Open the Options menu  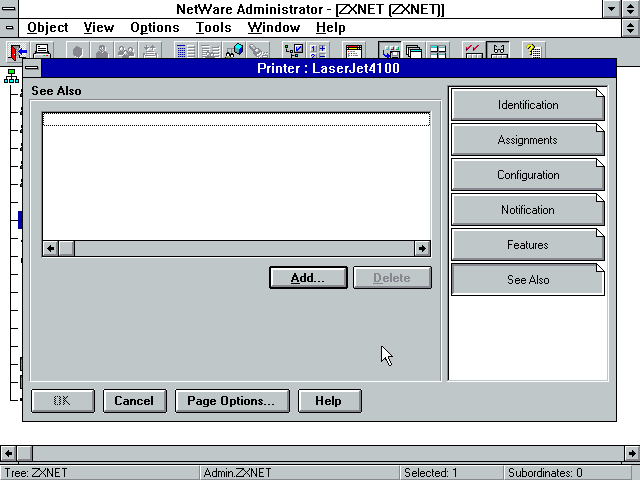(155, 27)
